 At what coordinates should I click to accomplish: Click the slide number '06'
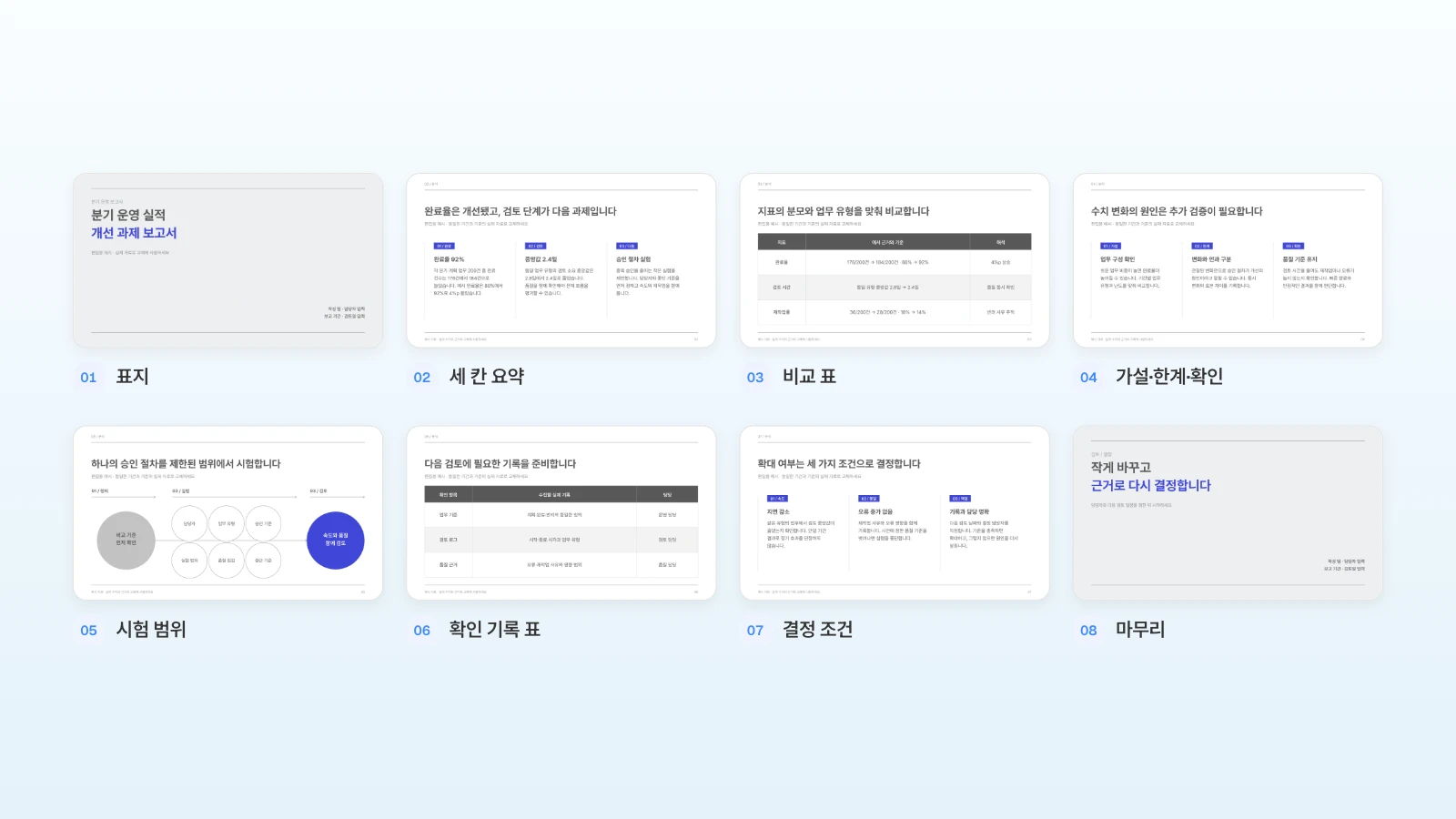pos(422,631)
